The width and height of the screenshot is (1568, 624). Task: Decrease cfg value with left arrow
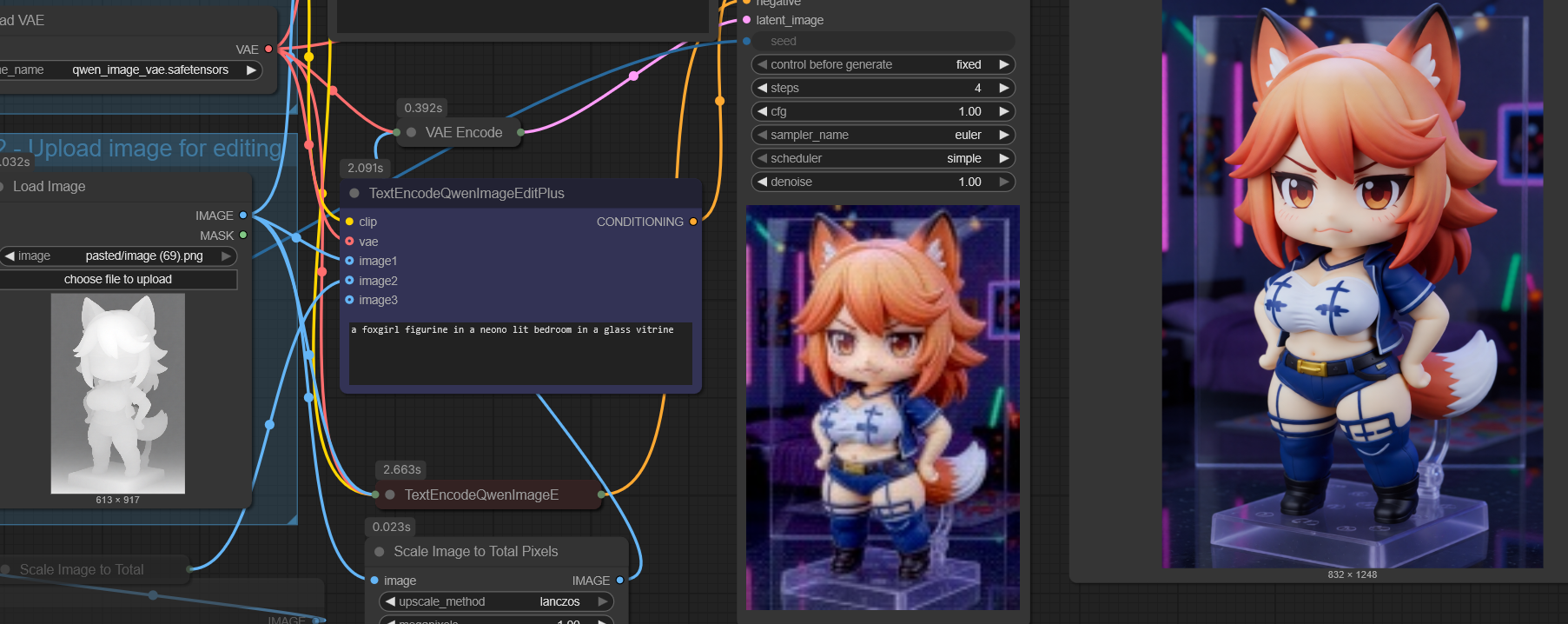762,111
